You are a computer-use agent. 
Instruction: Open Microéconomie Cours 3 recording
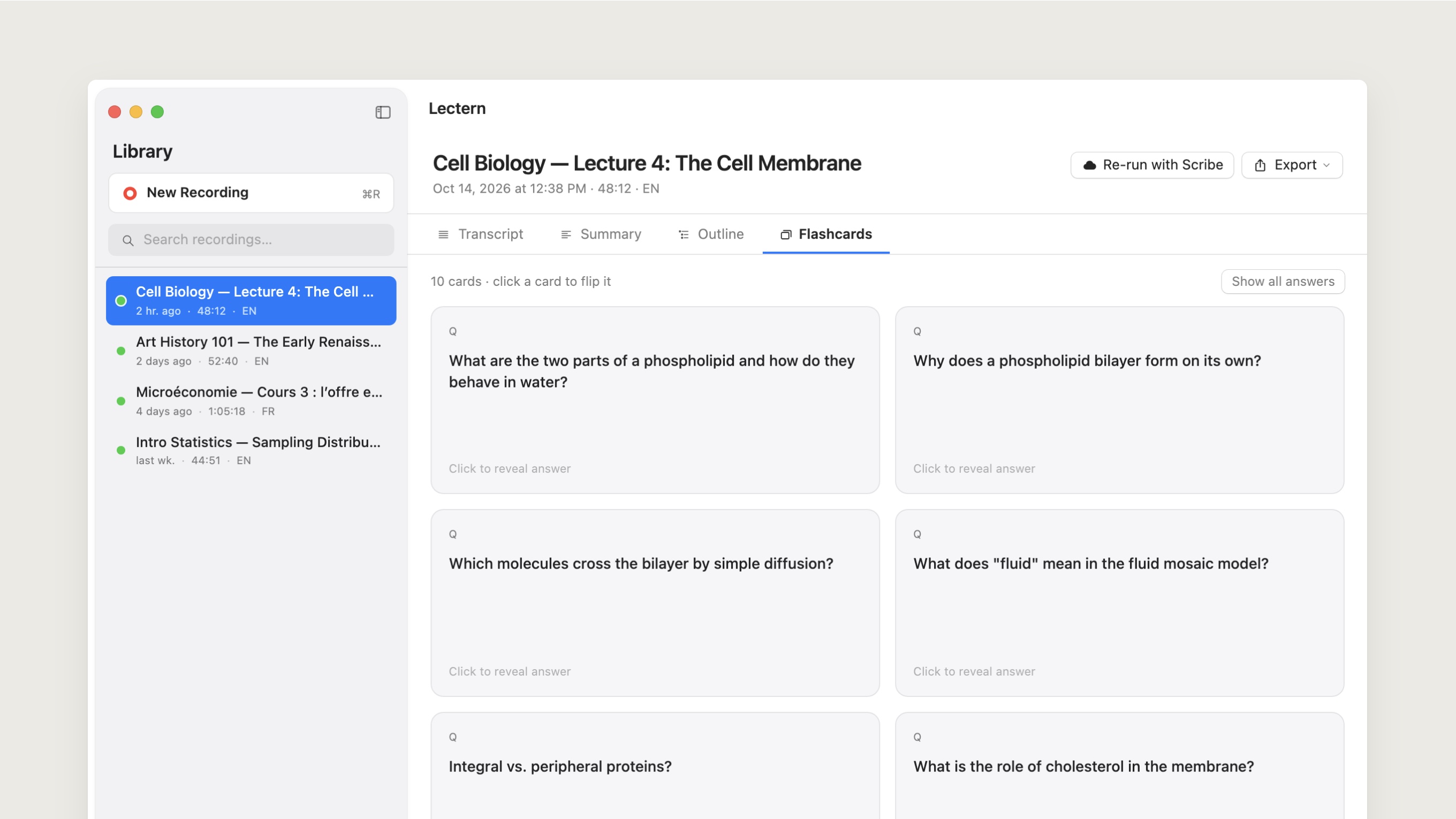(251, 401)
